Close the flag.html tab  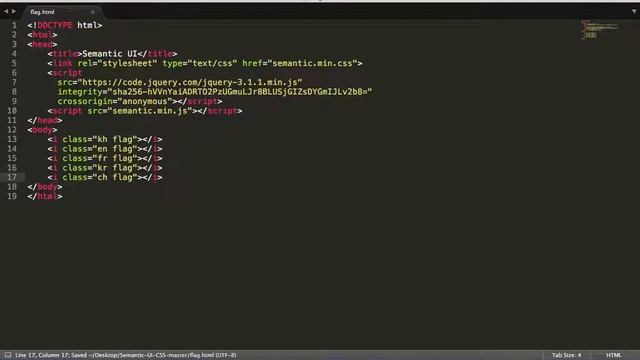pyautogui.click(x=93, y=12)
